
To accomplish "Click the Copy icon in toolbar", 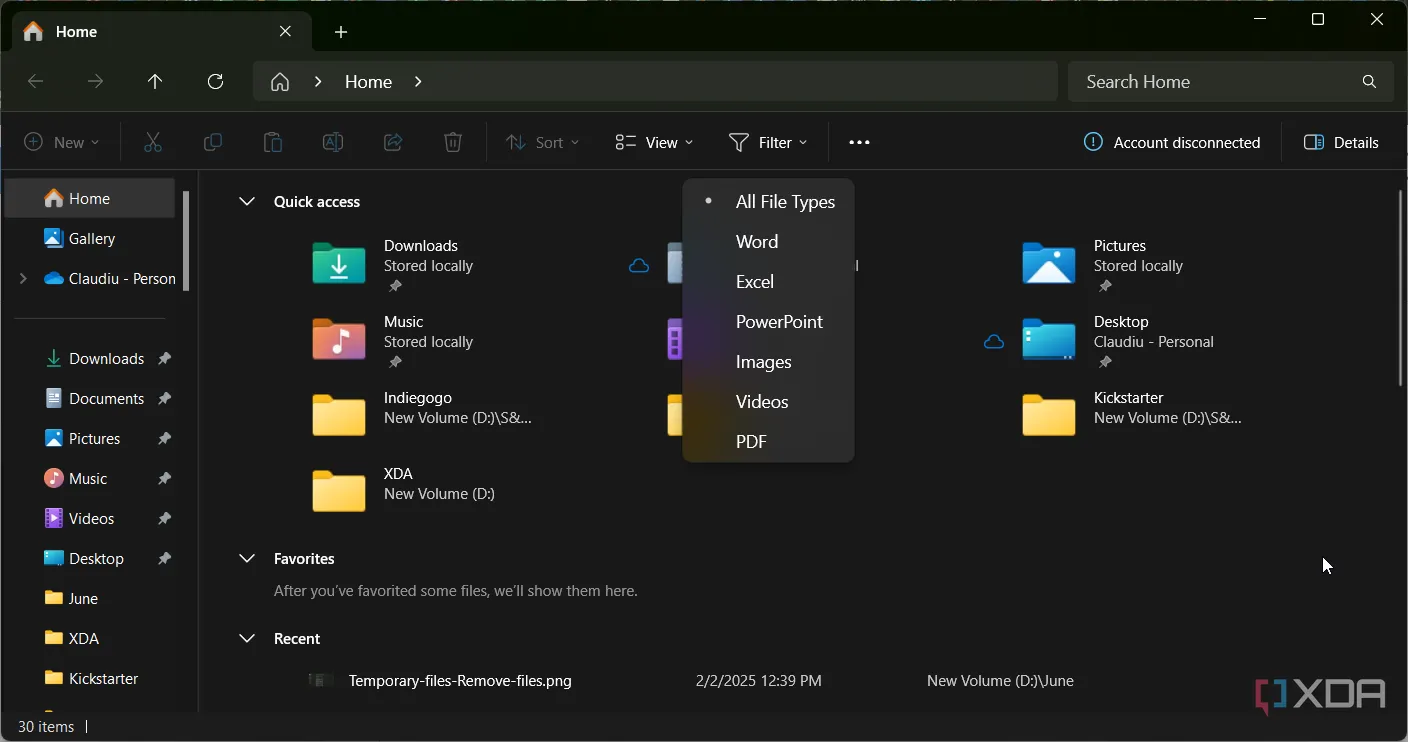I will (x=213, y=142).
